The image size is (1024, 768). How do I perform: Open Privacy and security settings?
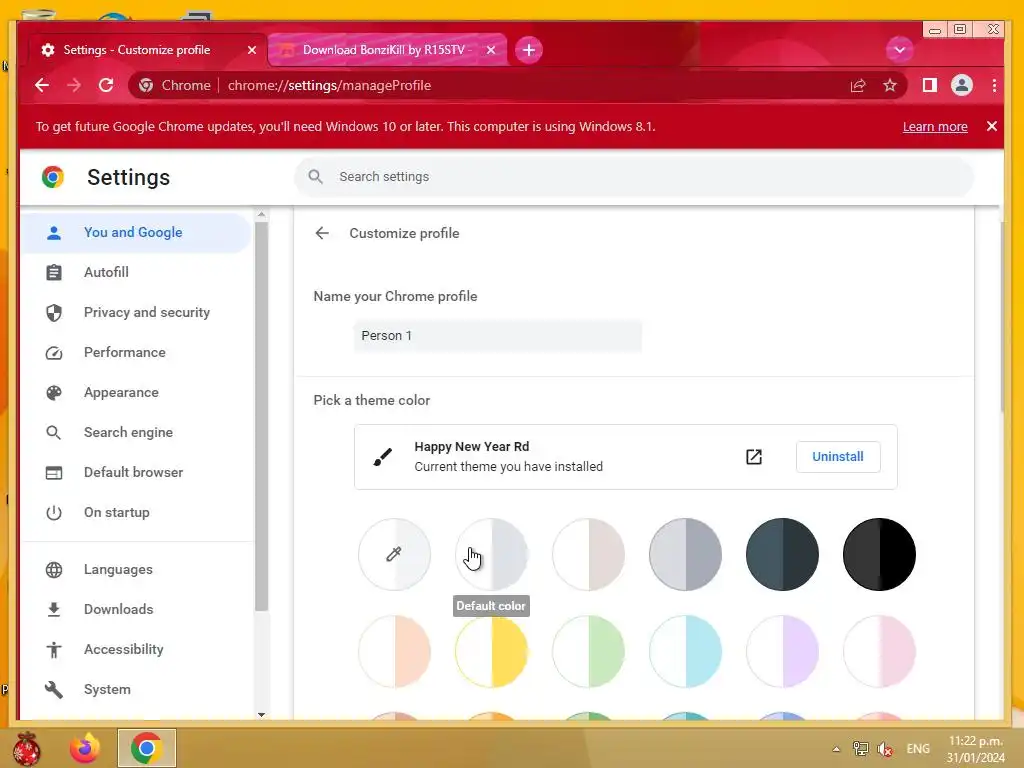[x=136, y=313]
